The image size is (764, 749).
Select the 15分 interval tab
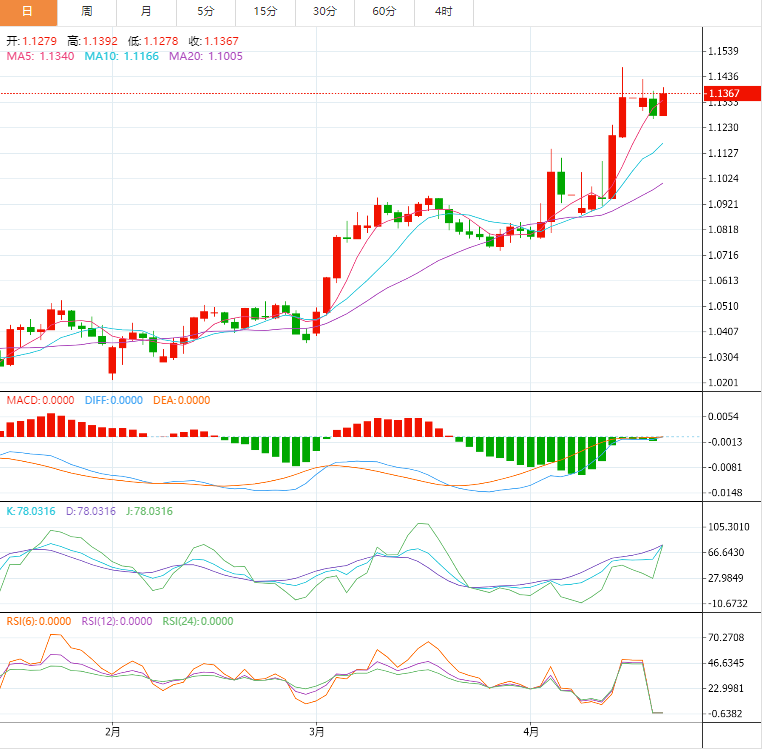pyautogui.click(x=265, y=12)
